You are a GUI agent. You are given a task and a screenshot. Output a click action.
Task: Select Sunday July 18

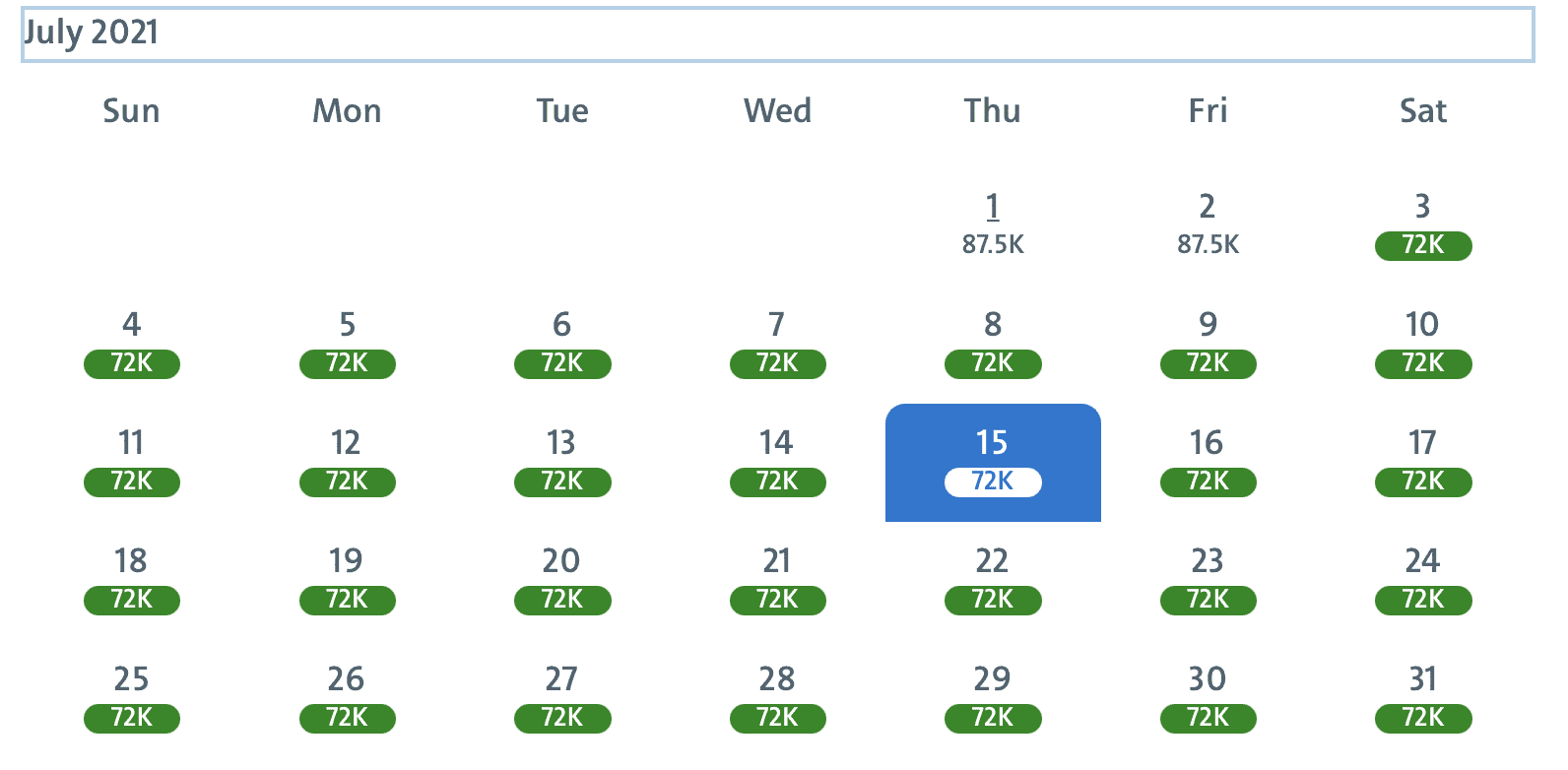(131, 579)
